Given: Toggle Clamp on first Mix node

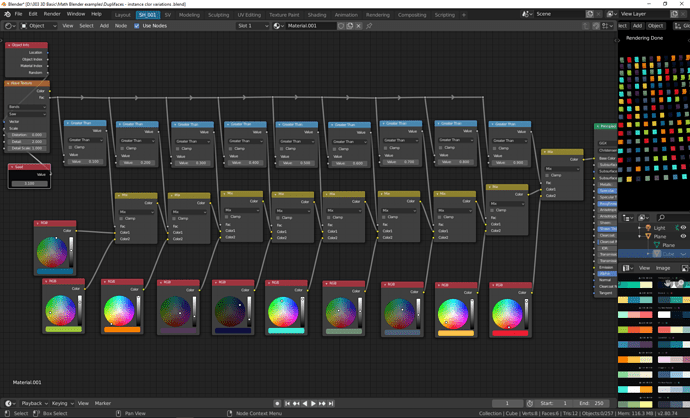Looking at the screenshot, I should point(122,219).
